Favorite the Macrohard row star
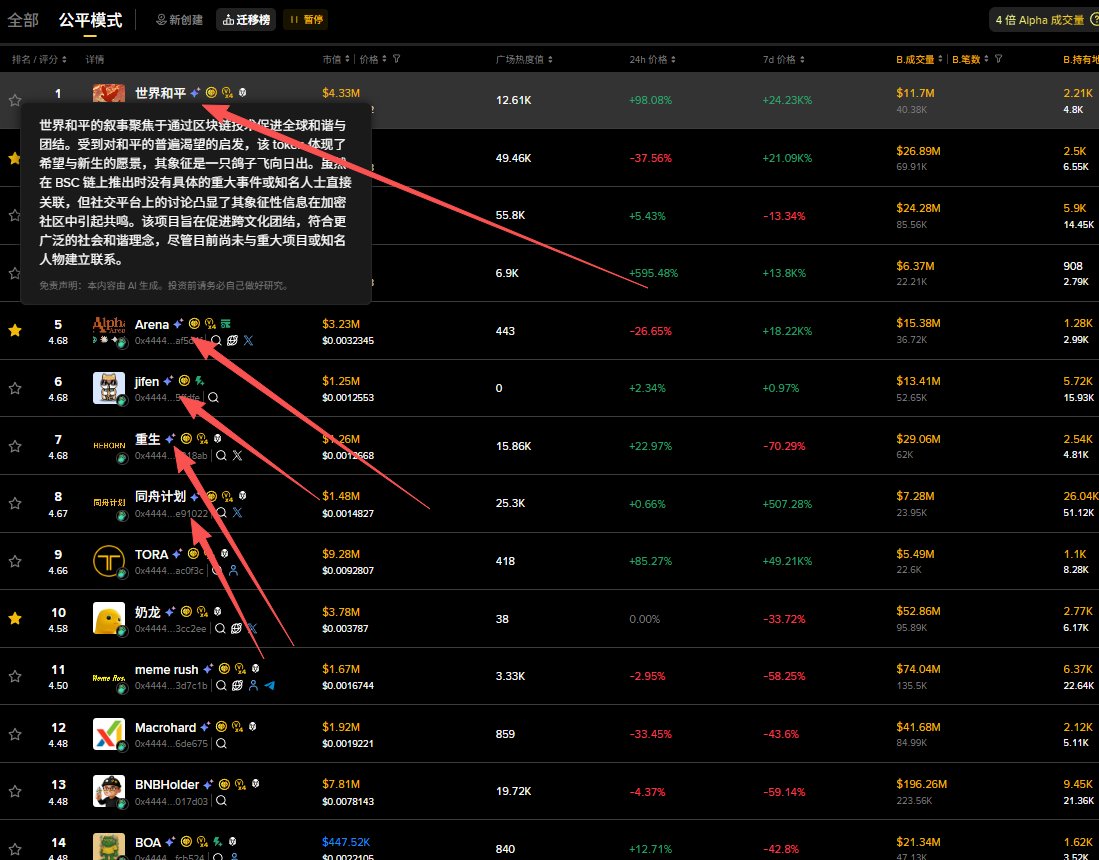This screenshot has height=860, width=1099. point(15,735)
